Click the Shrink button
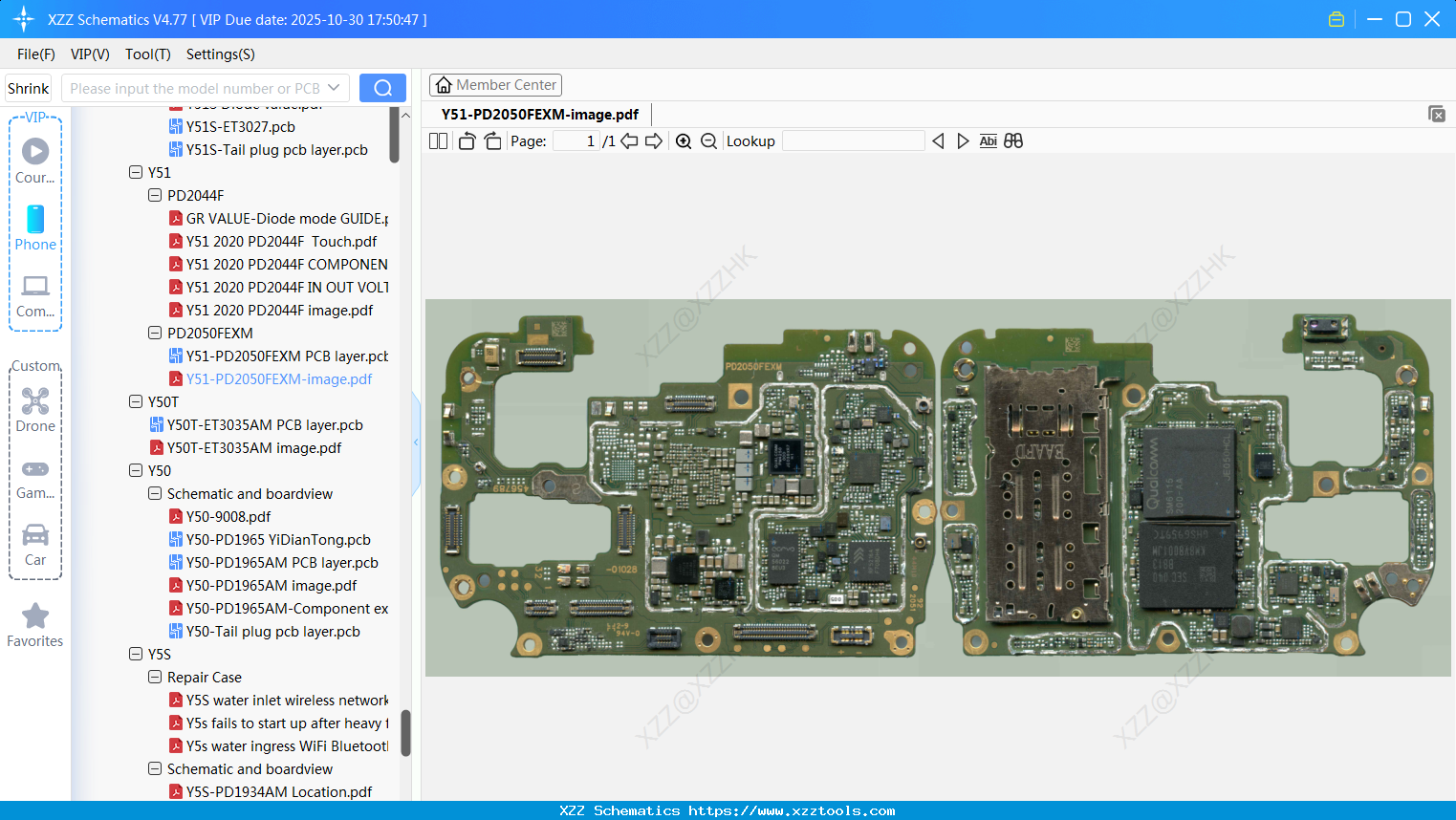This screenshot has height=820, width=1456. (28, 88)
